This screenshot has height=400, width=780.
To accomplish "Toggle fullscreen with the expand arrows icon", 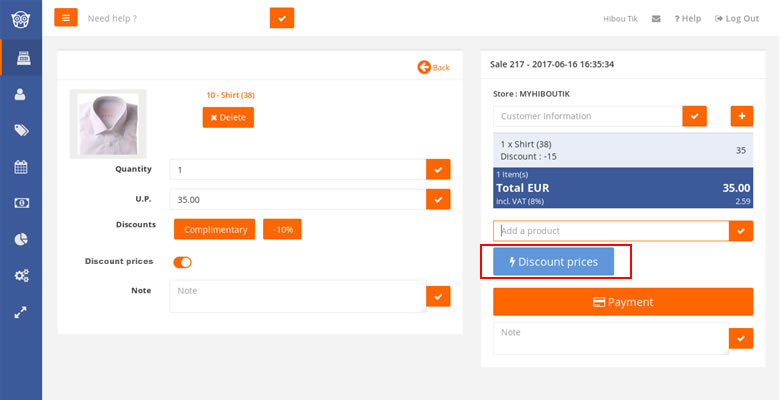I will coord(21,312).
